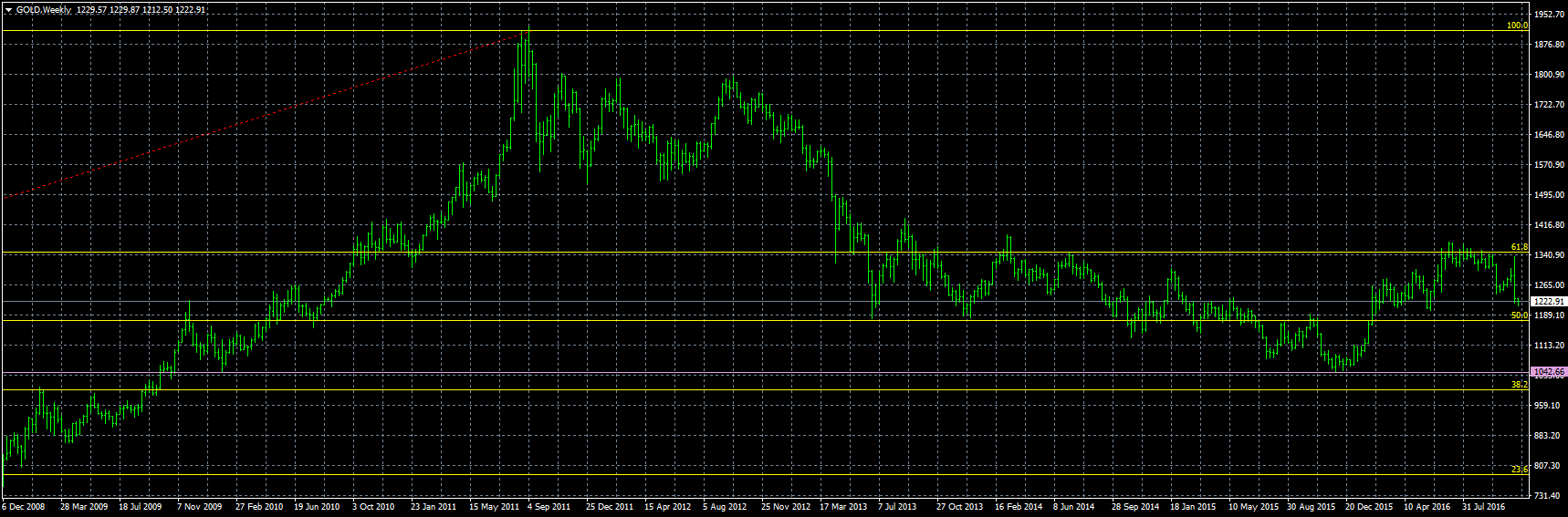This screenshot has height=517, width=1568.
Task: Click the pink 1042.66 price level tag
Action: [x=1548, y=372]
